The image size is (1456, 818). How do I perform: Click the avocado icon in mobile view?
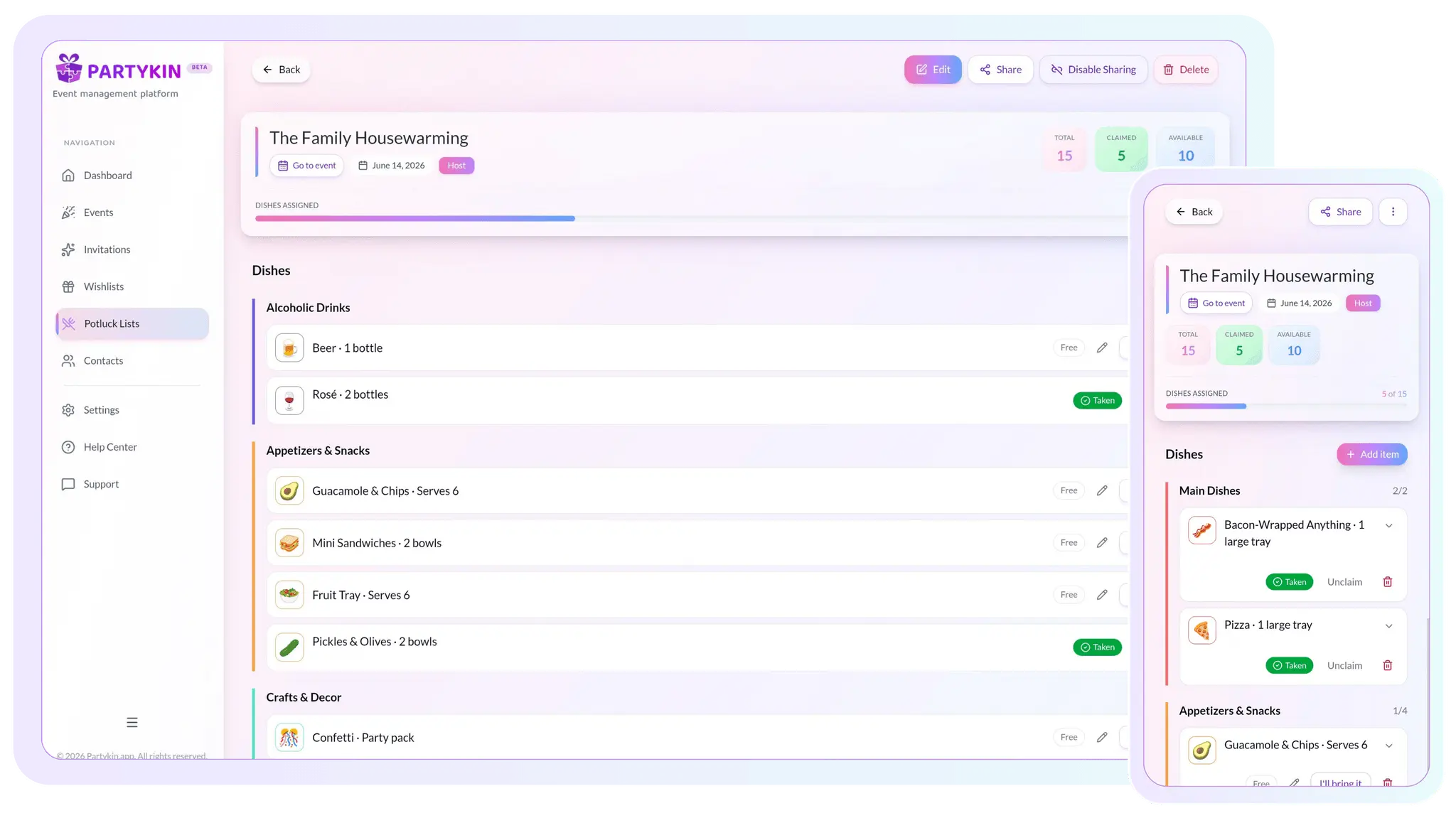[x=1201, y=750]
